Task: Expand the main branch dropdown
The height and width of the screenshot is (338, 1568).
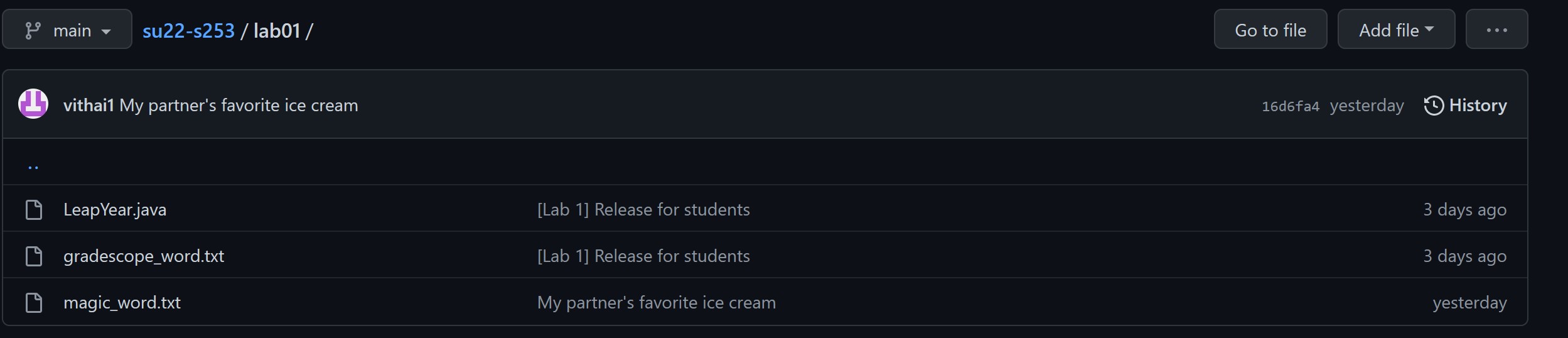Action: (67, 30)
